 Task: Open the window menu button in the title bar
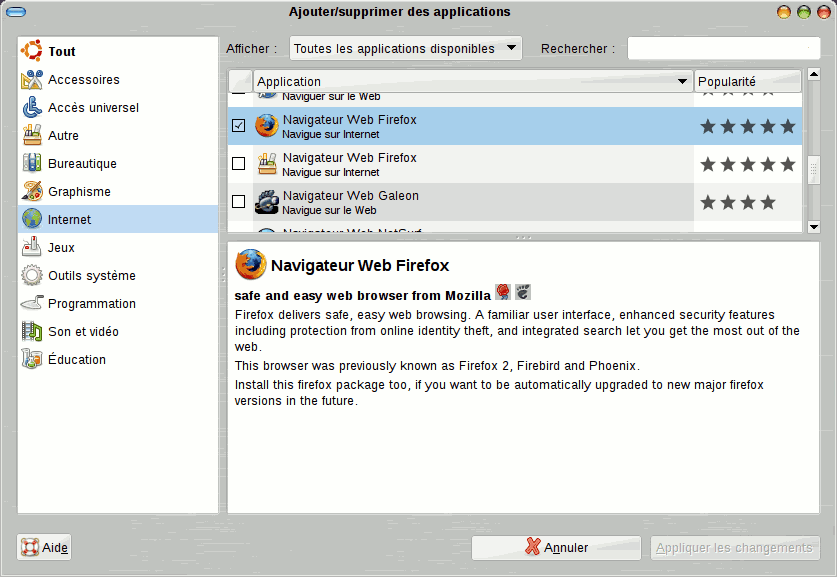tap(16, 11)
